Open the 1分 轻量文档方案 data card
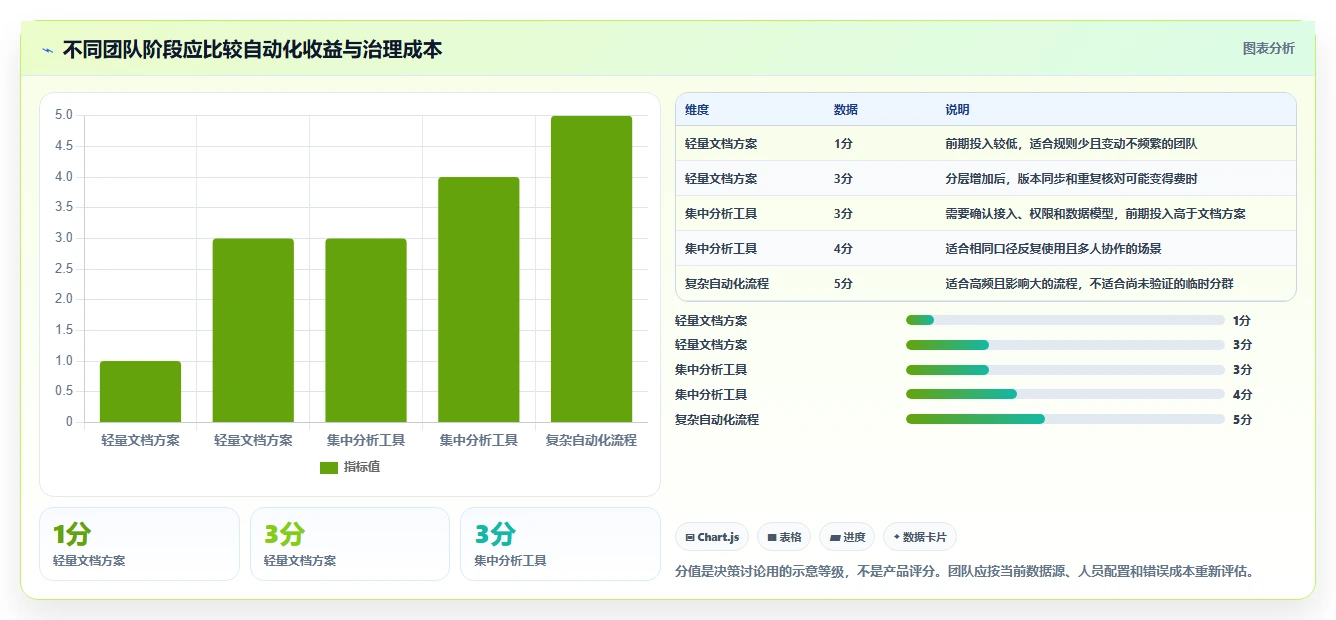The height and width of the screenshot is (620, 1336). coord(139,544)
